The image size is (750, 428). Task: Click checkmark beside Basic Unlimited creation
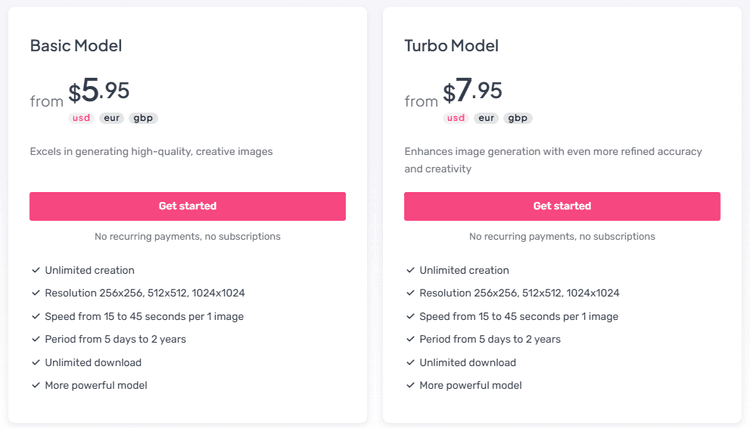click(x=35, y=270)
